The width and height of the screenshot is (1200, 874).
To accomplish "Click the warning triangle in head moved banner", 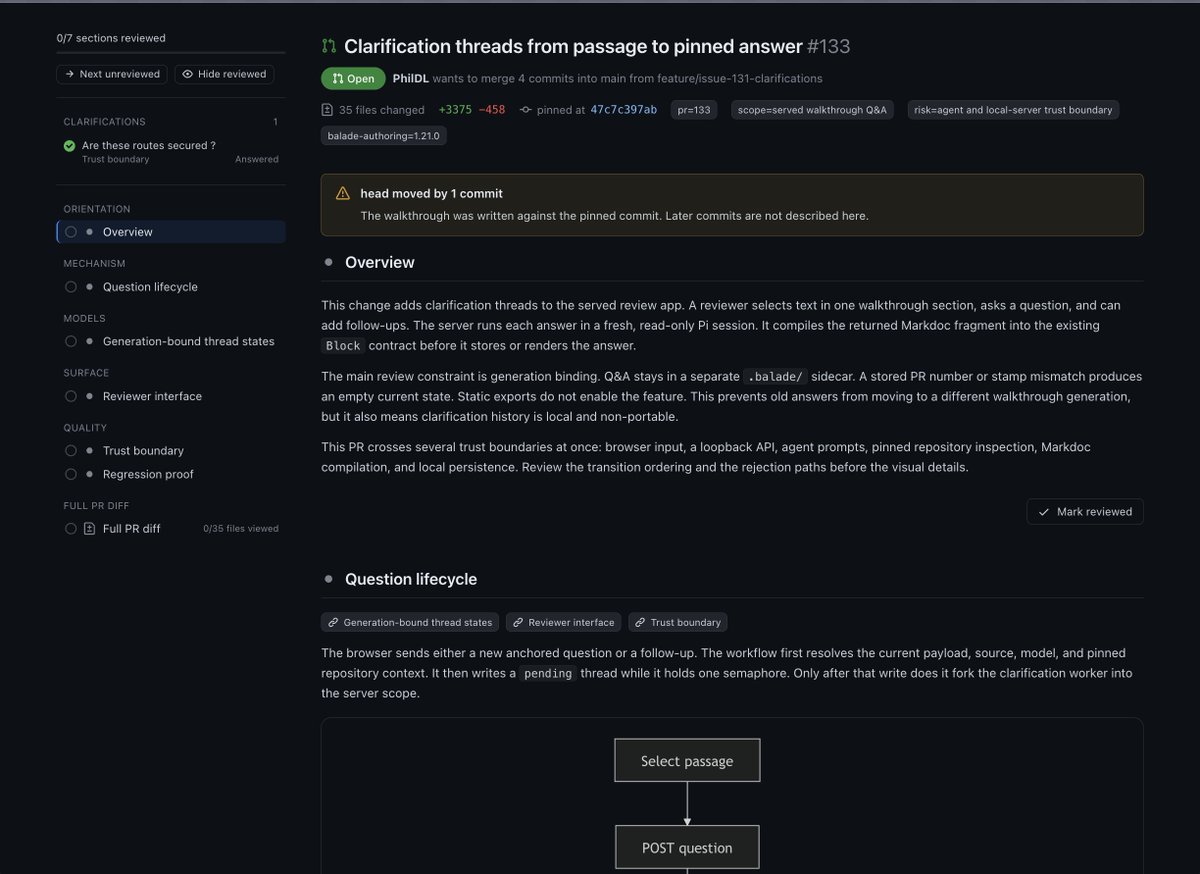I will [343, 193].
